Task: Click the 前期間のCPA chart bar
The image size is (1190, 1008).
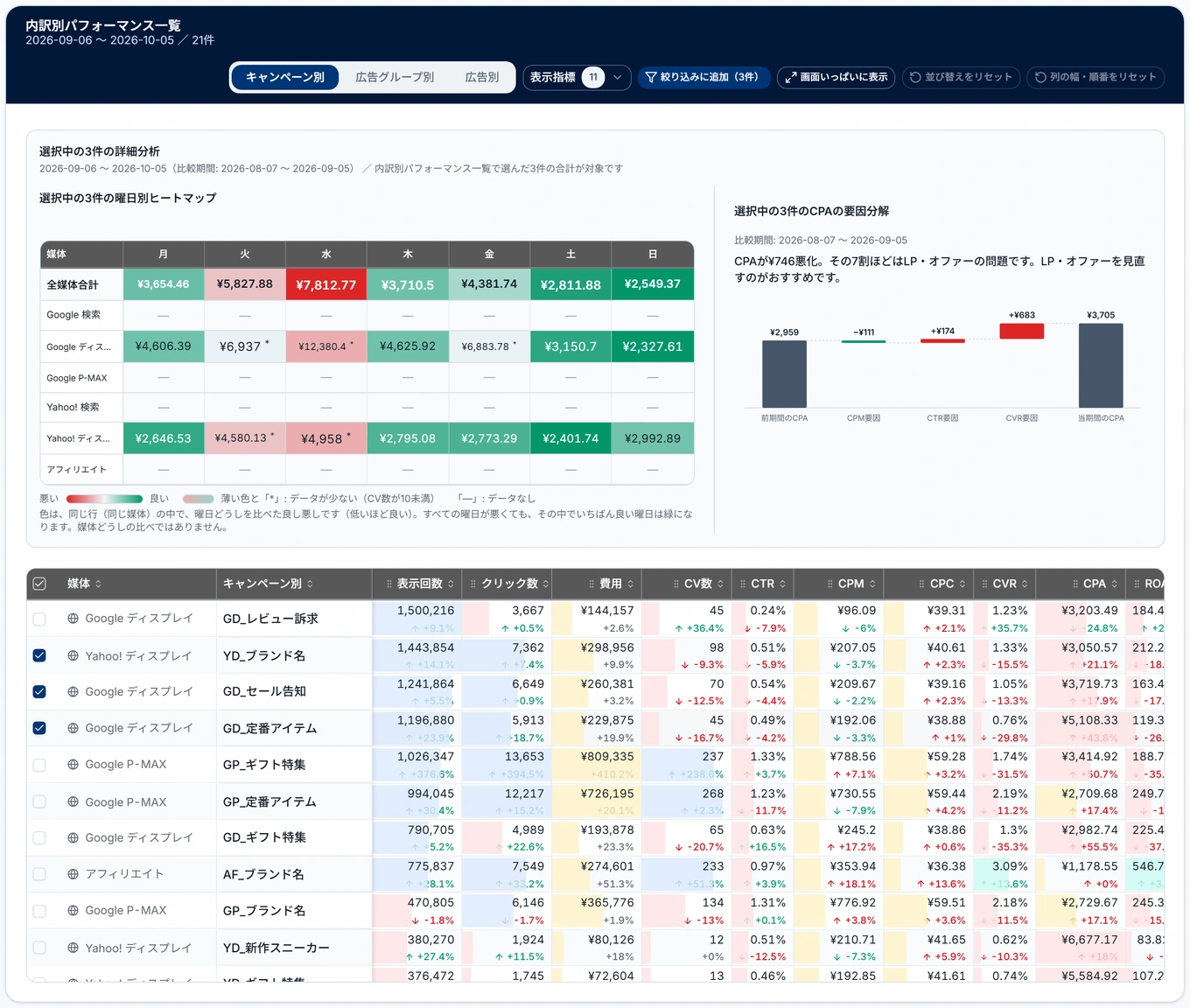Action: pyautogui.click(x=784, y=374)
